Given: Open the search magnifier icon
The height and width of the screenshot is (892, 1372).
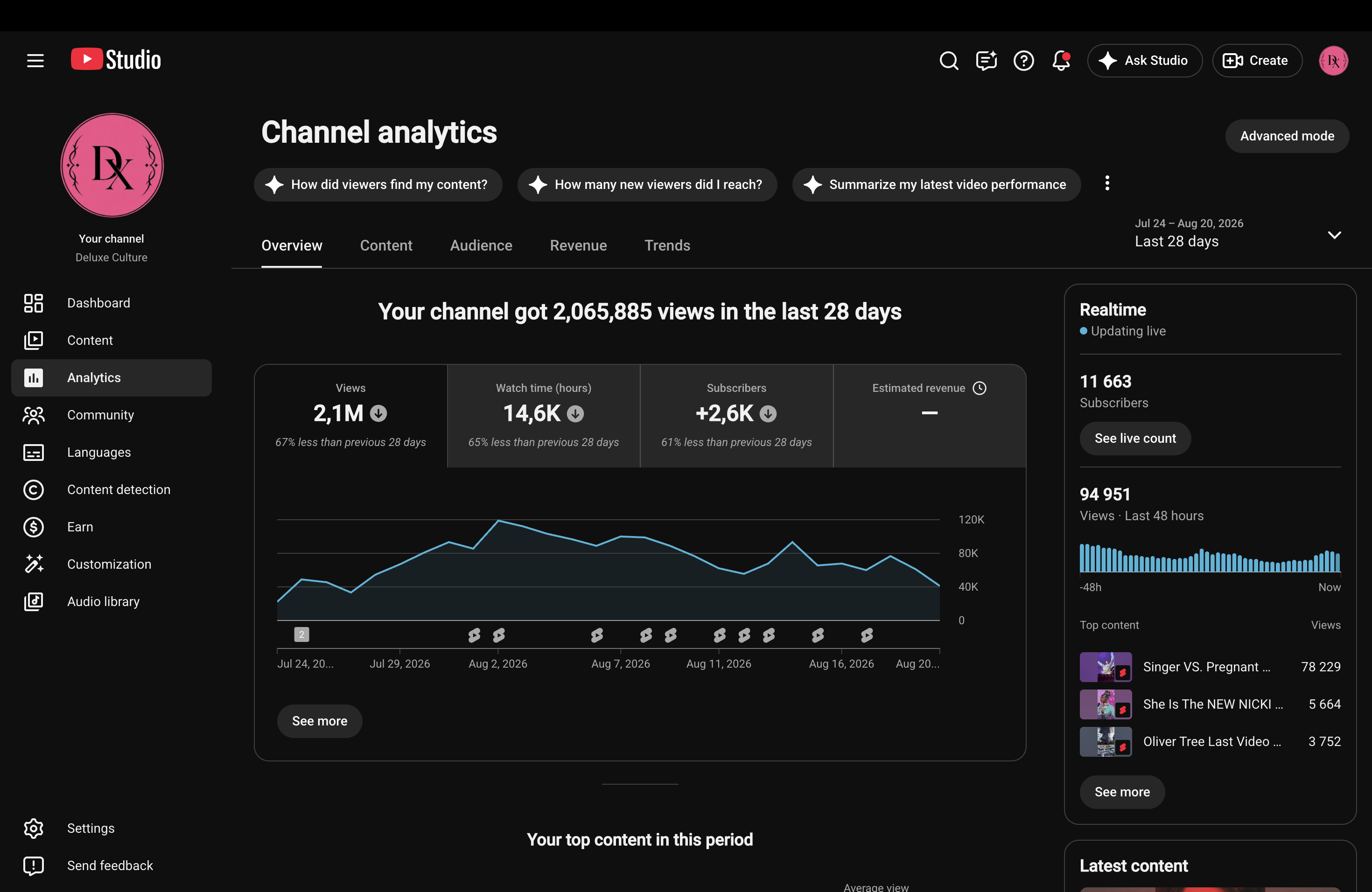Looking at the screenshot, I should click(x=948, y=61).
